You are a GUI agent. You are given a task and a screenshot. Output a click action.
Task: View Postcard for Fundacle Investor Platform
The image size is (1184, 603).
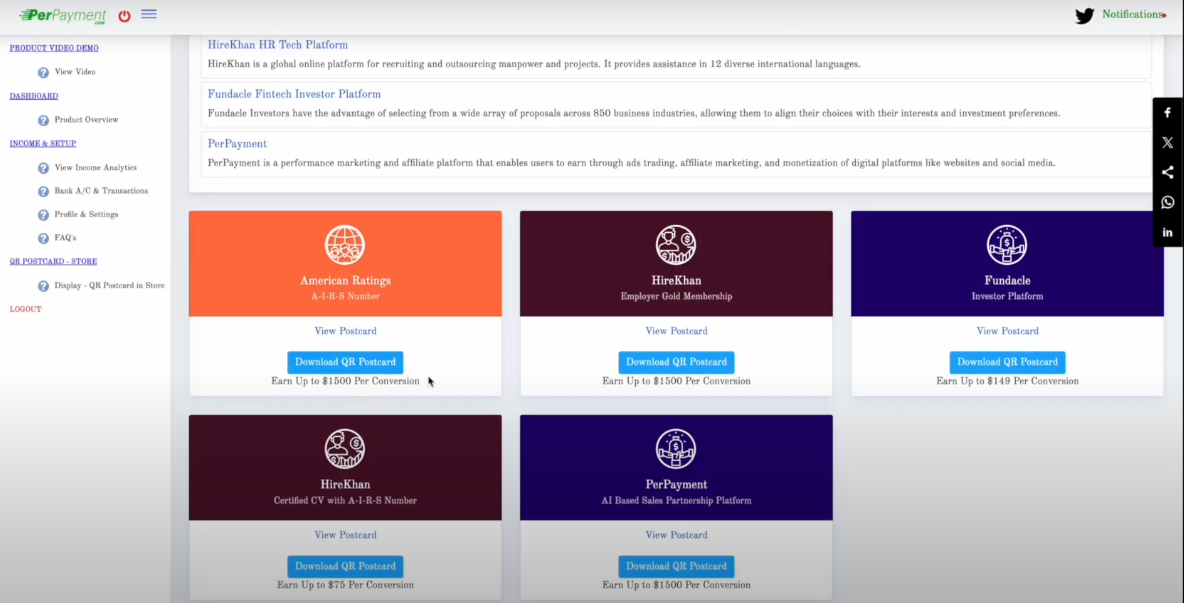tap(1007, 331)
